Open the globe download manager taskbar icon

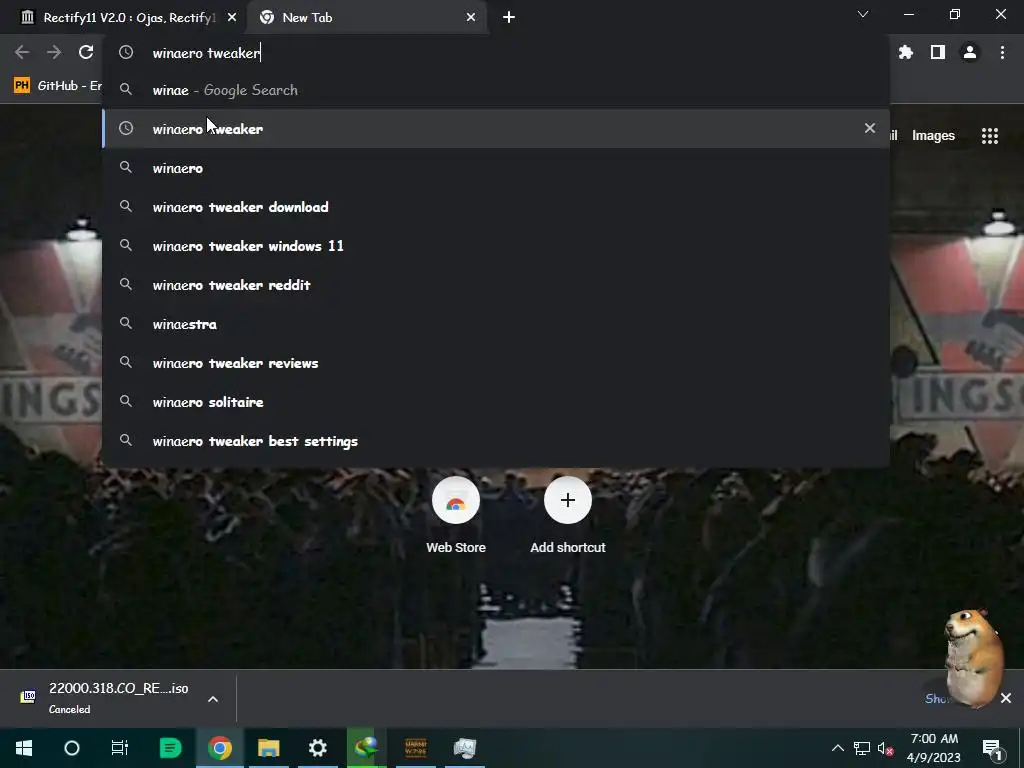(366, 748)
